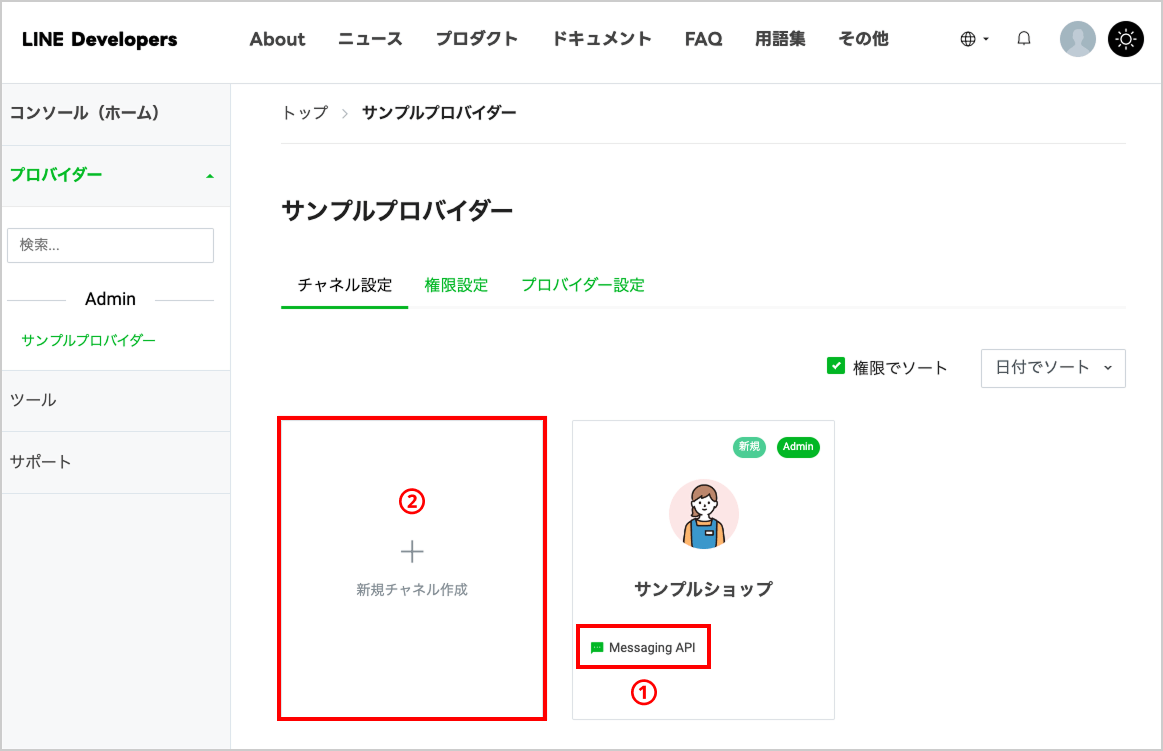The image size is (1163, 751).
Task: Expand the language dropdown arrow
Action: tap(986, 39)
